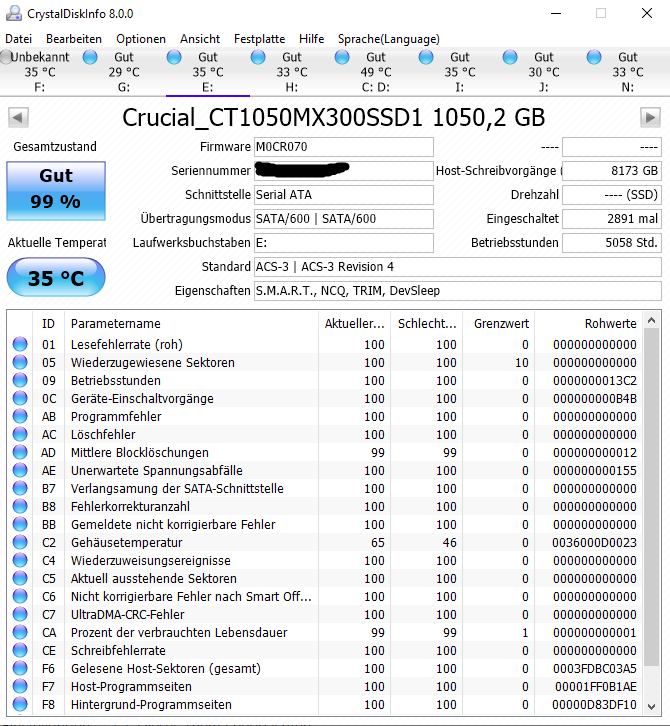Open the Ansicht menu
The image size is (670, 726).
tap(200, 39)
